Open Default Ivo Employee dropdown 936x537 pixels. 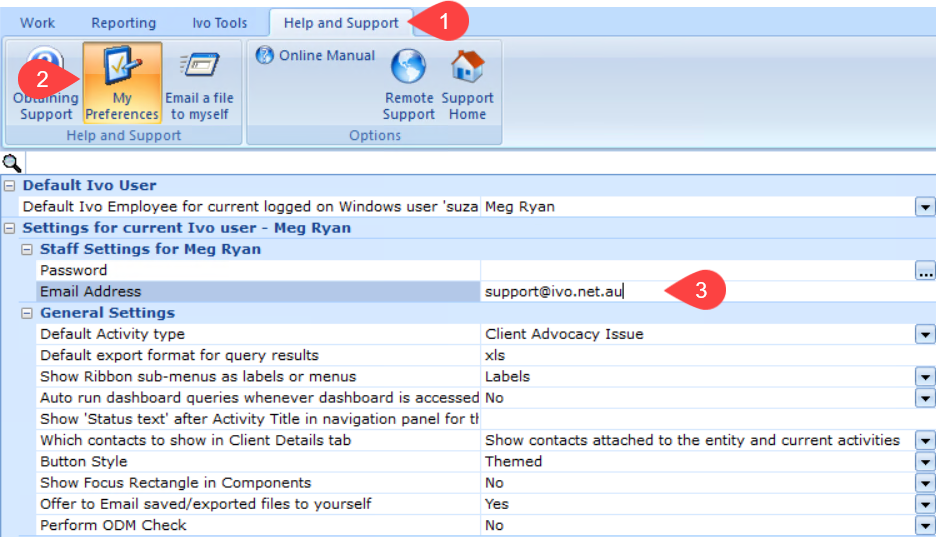924,207
